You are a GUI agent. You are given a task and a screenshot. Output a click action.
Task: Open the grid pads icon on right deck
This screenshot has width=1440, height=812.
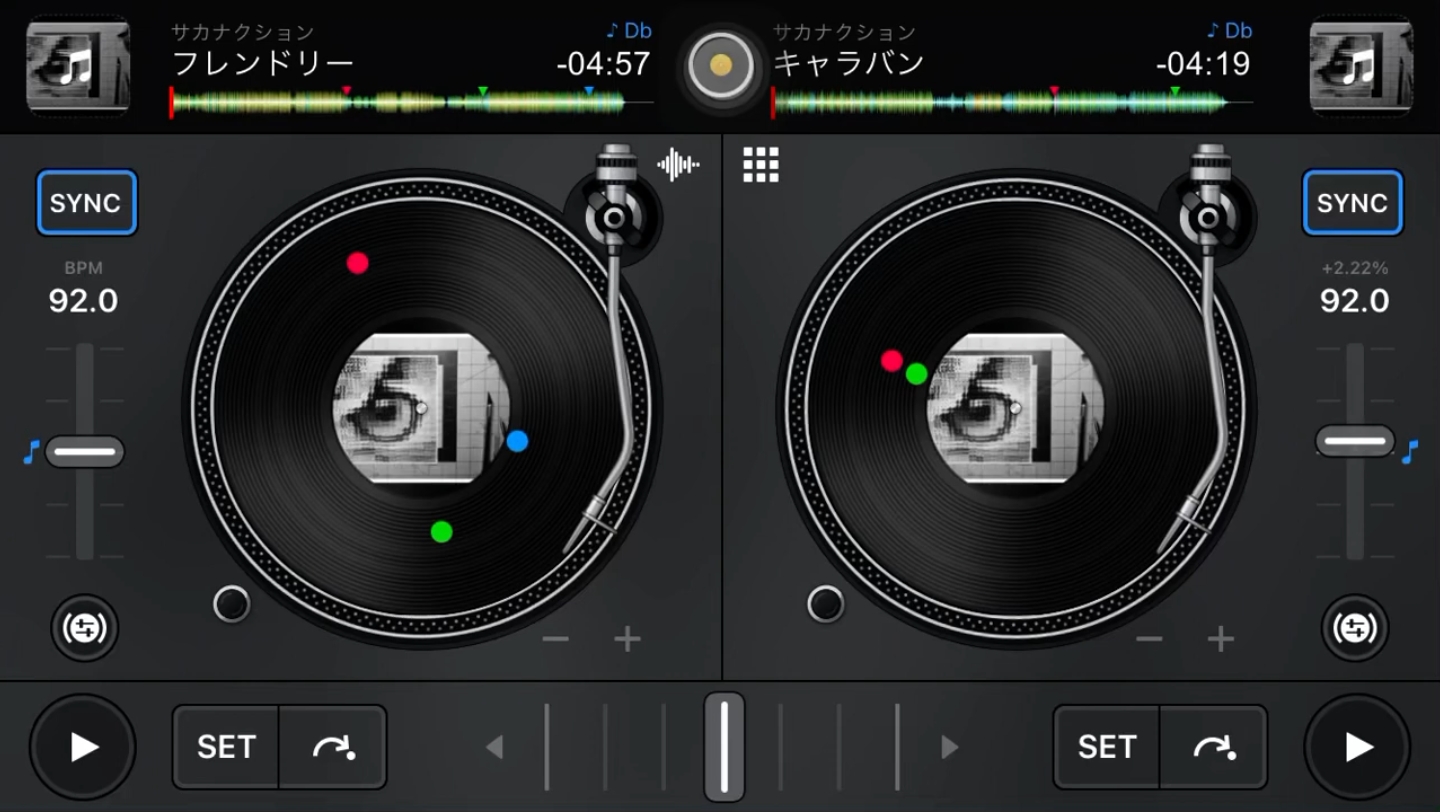pos(761,165)
